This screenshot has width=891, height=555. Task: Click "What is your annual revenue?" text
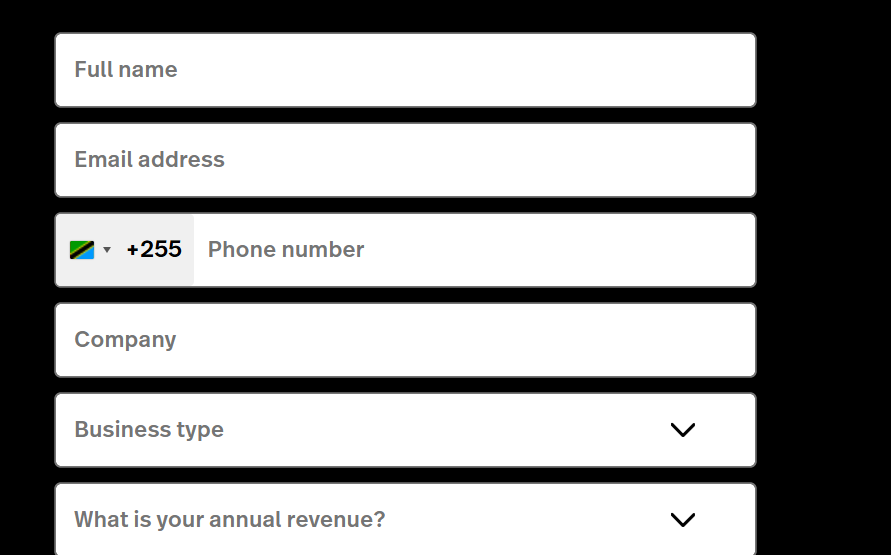[230, 519]
